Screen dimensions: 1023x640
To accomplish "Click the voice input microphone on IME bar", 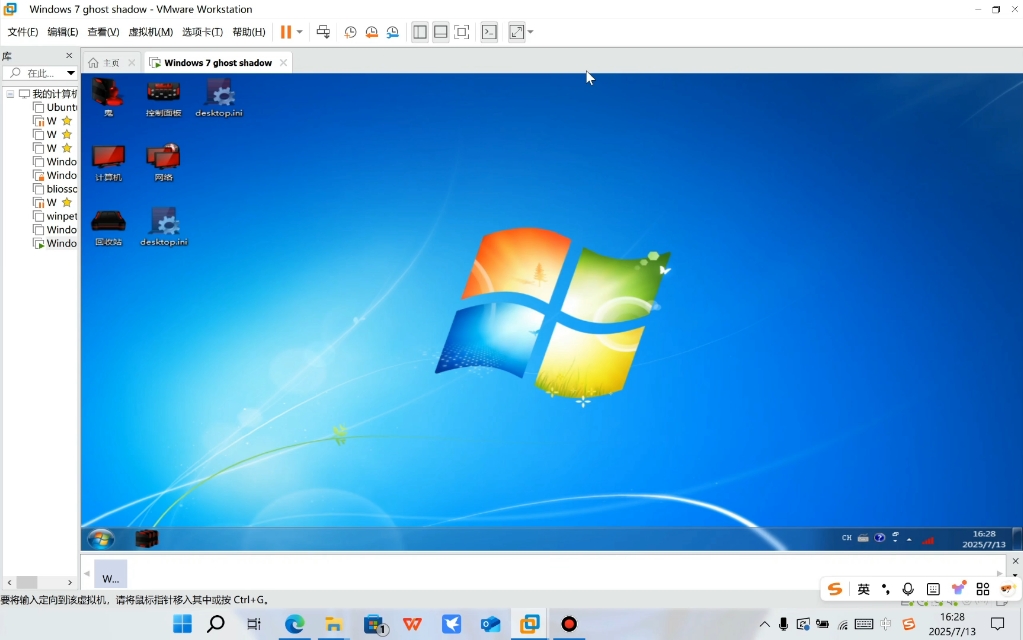I will [908, 589].
